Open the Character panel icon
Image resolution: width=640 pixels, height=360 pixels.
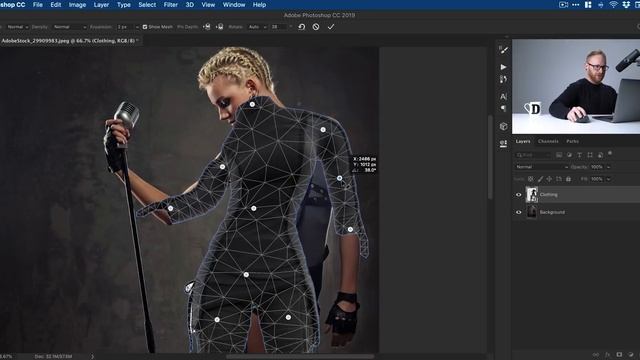click(504, 97)
